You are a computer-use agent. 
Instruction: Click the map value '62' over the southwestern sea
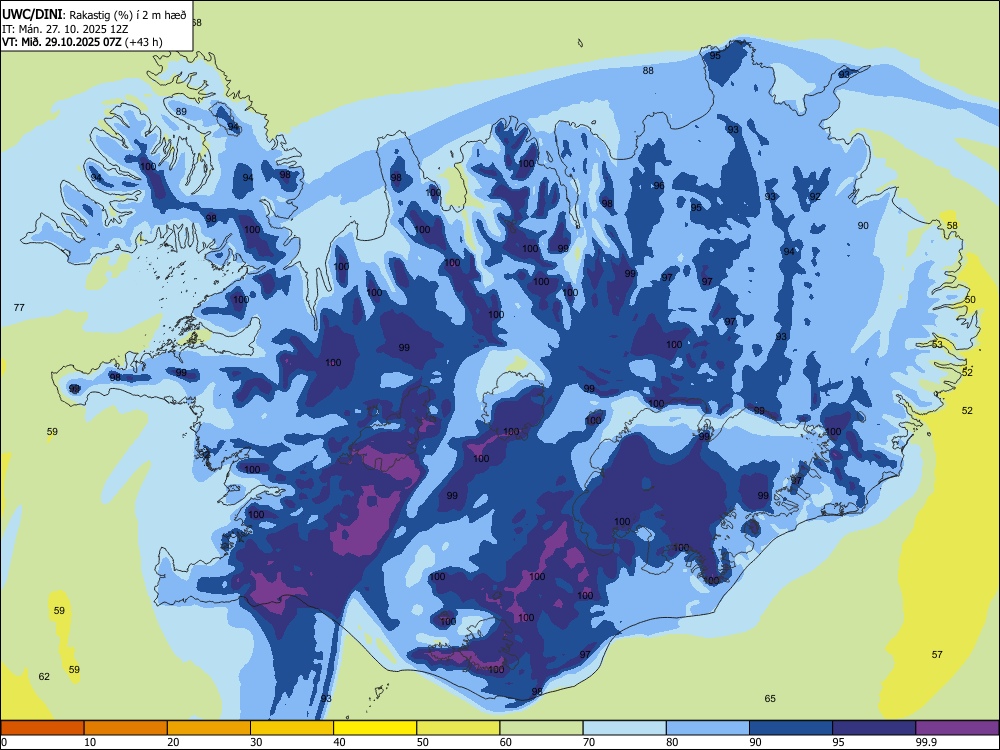[44, 677]
